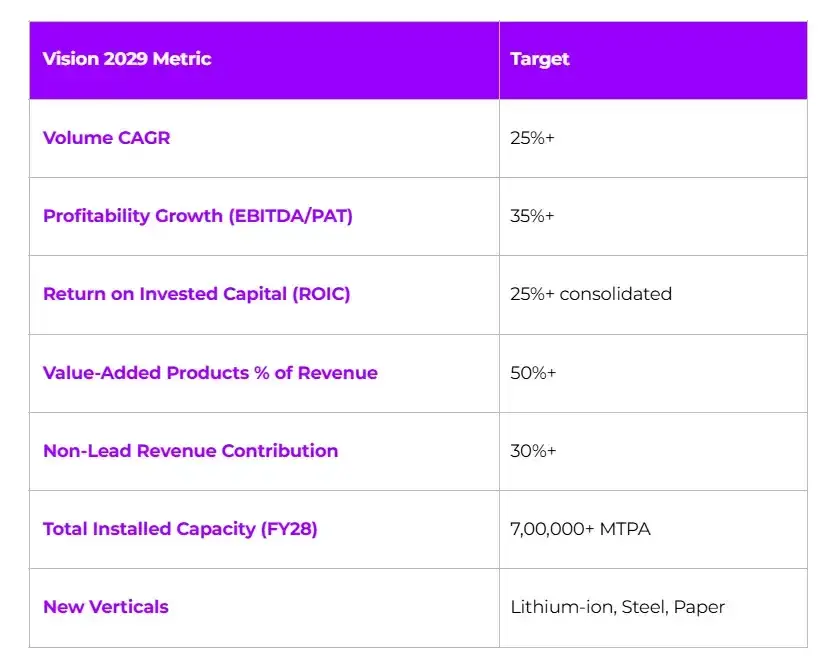
Task: Click '(FY28)' in the capacity label
Action: tap(289, 529)
